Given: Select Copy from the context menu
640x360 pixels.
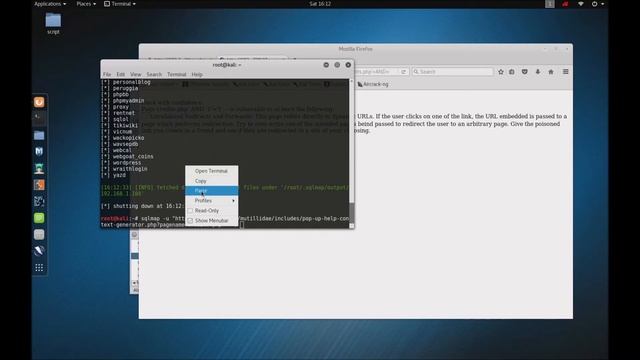Looking at the screenshot, I should pyautogui.click(x=212, y=181).
